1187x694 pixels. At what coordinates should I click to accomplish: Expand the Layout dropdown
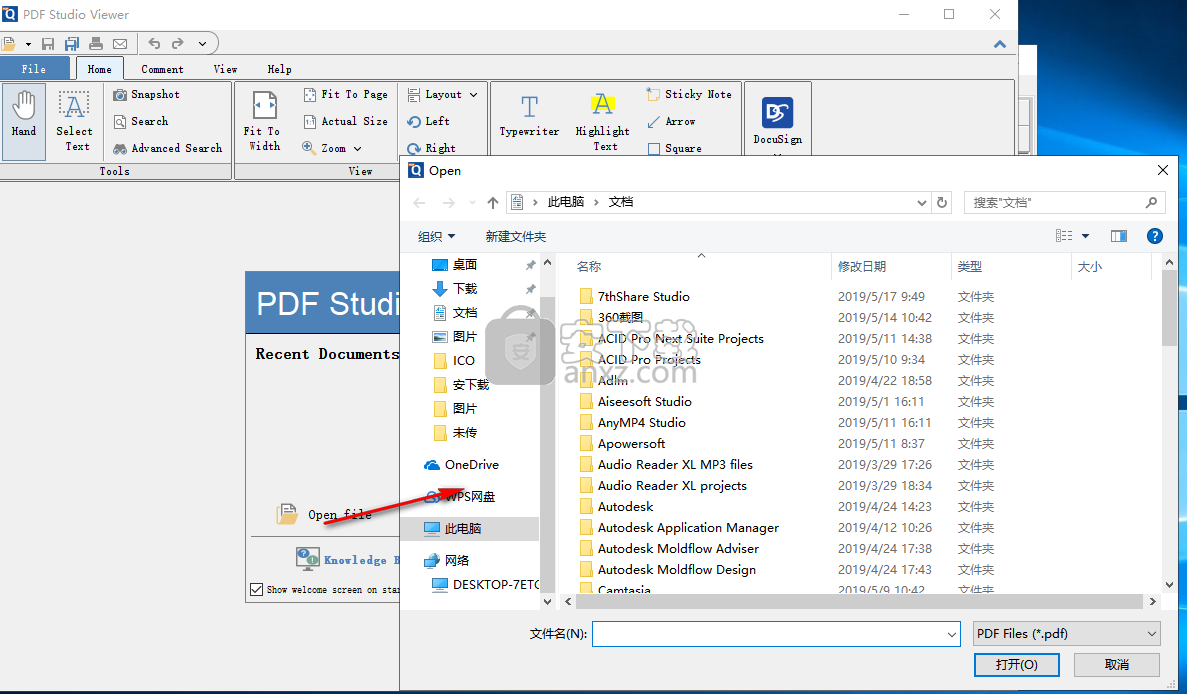tap(474, 95)
